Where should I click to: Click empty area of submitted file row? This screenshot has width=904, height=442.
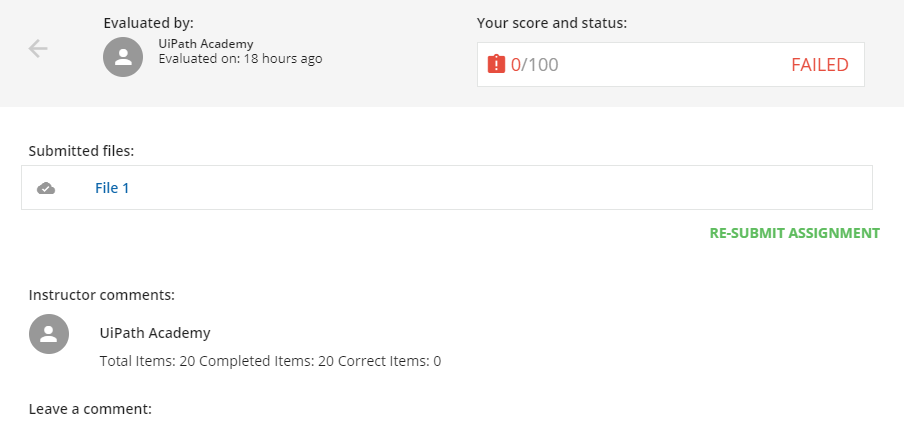click(500, 188)
